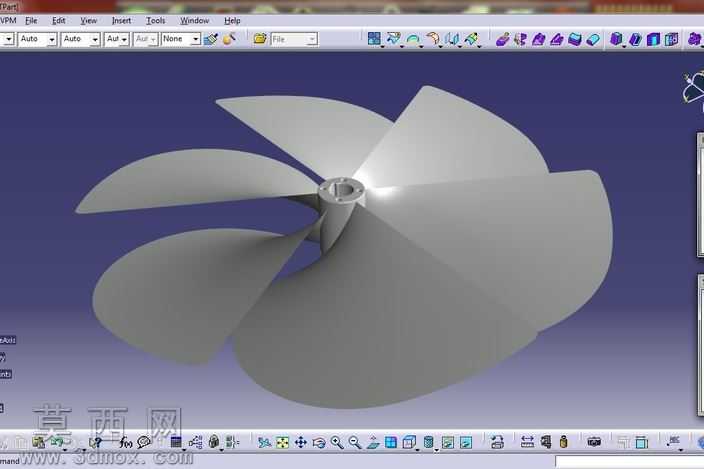Screen dimensions: 704x469
Task: Click the teal Thickness box icon
Action: 671,39
